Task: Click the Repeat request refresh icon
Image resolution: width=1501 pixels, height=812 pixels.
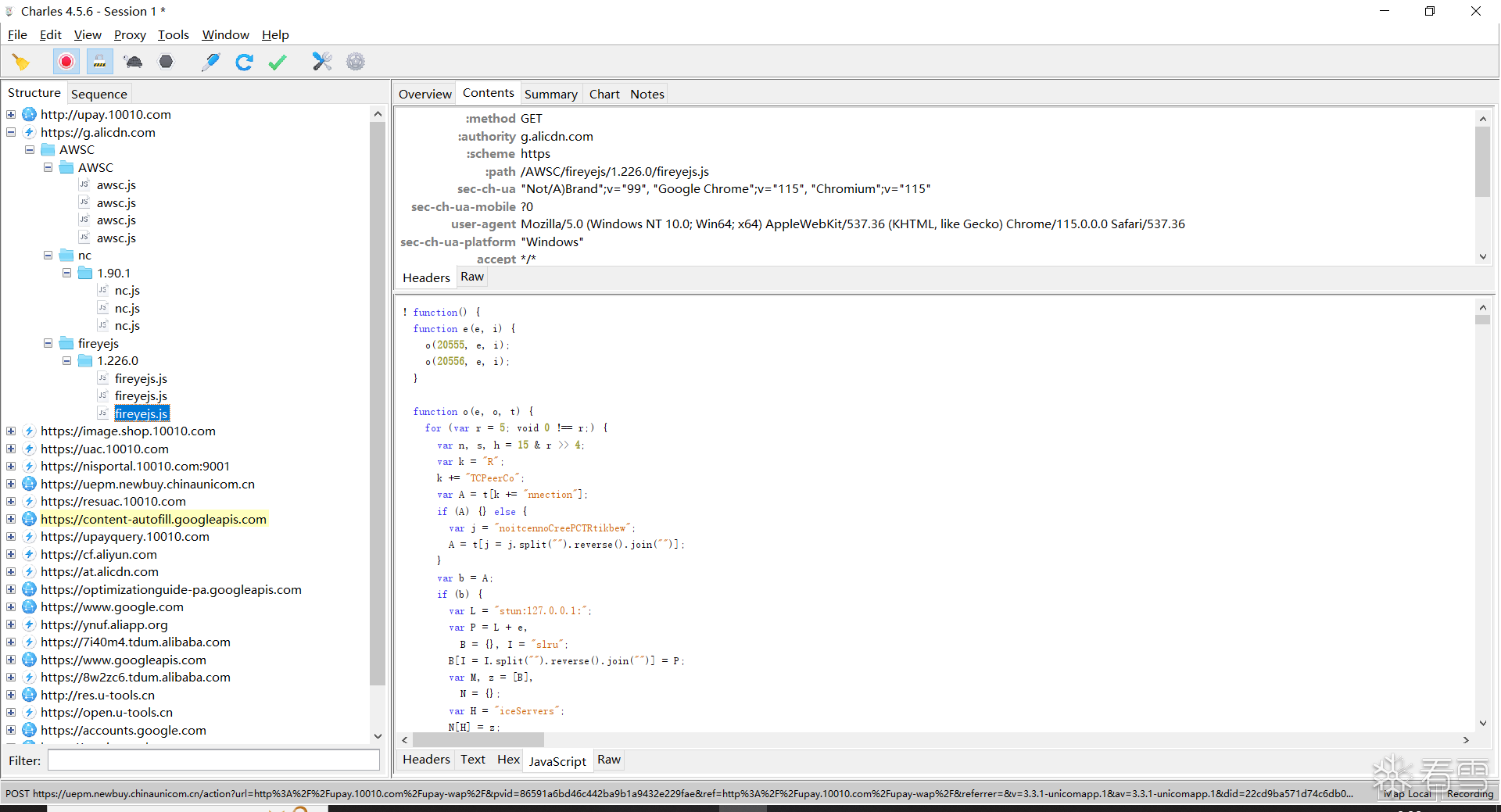Action: click(x=244, y=62)
